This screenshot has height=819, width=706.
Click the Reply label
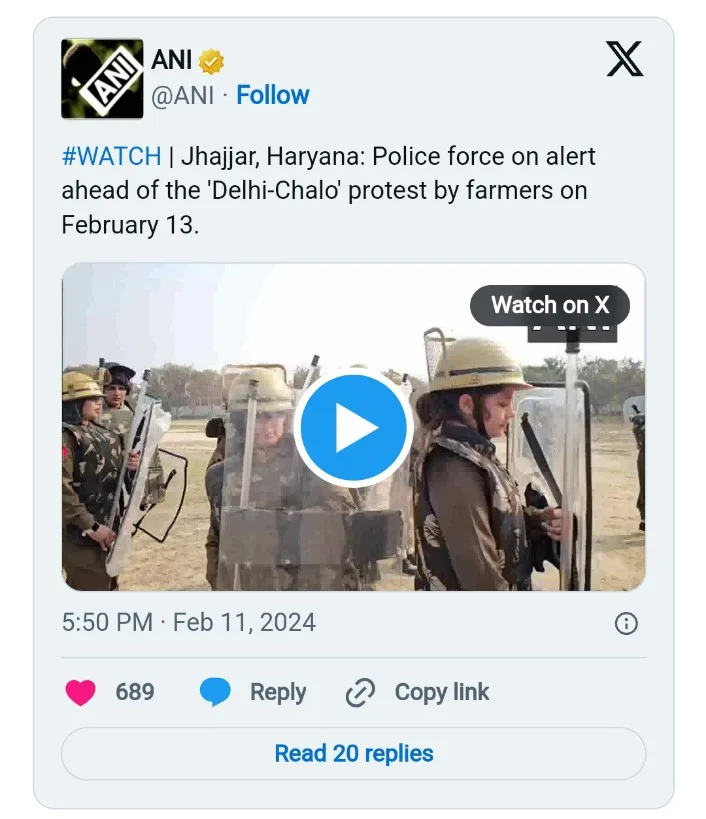point(278,692)
